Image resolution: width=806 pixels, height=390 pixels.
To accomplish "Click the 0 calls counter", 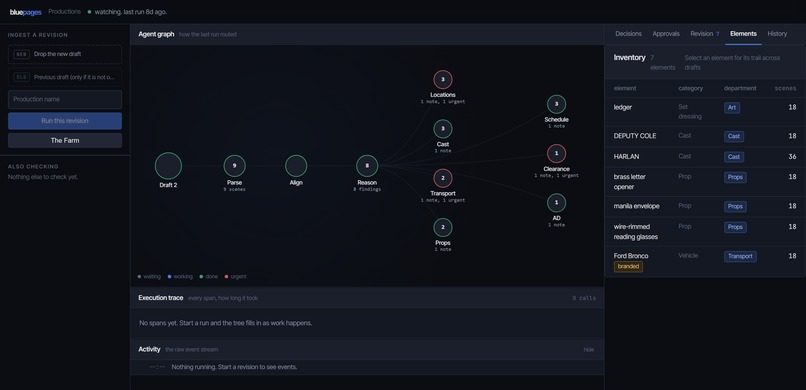I will (x=584, y=298).
